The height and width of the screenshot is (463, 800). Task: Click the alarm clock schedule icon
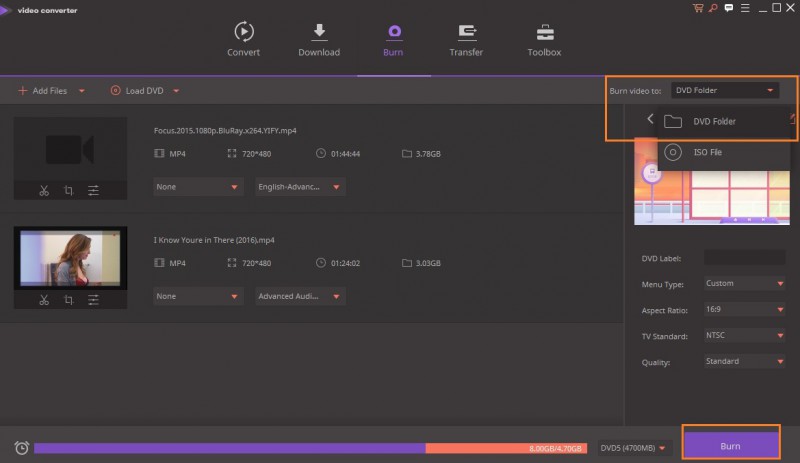[21, 448]
